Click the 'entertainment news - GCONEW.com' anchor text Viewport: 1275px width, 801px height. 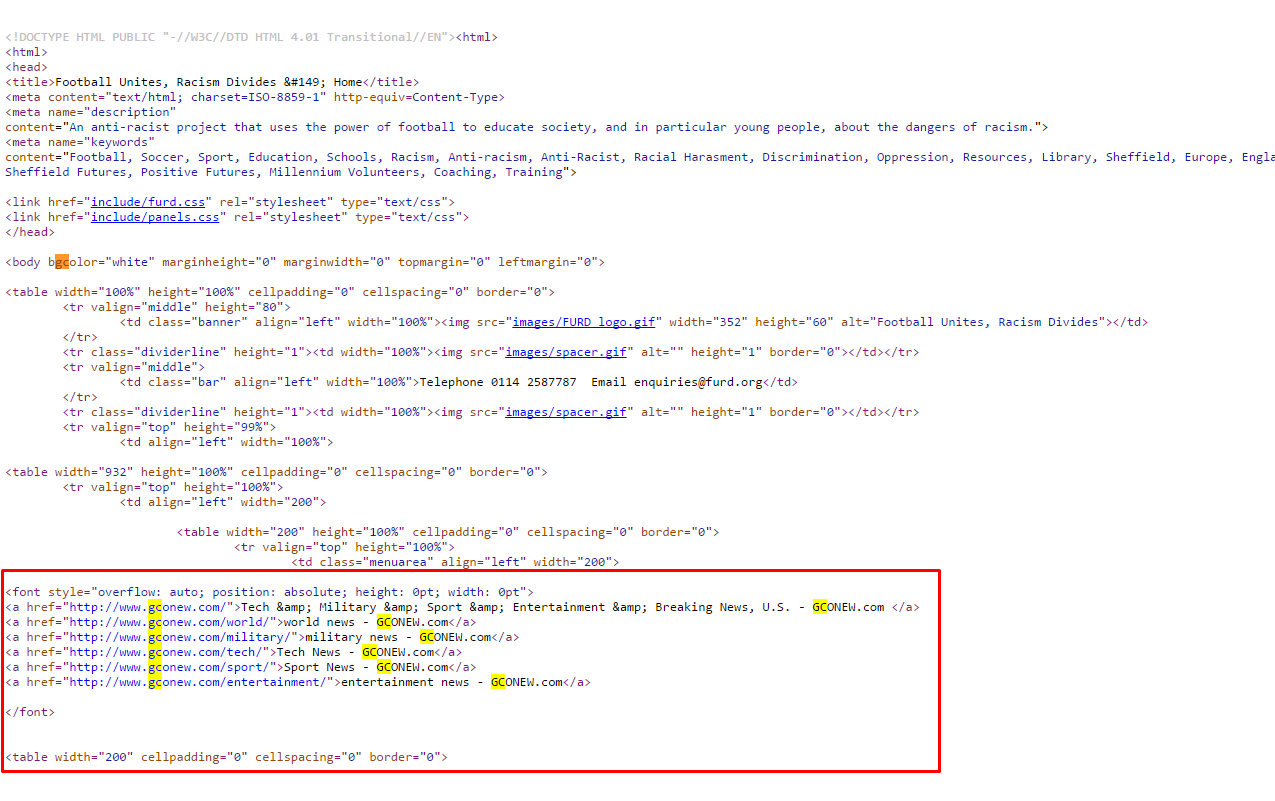point(453,682)
